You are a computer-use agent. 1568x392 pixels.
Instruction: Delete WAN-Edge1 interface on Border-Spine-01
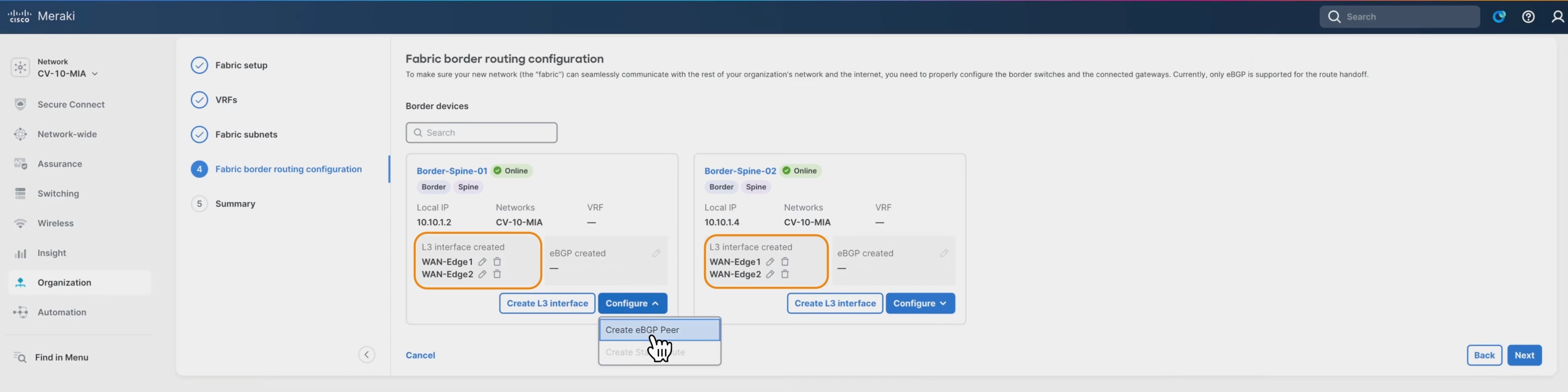point(497,262)
